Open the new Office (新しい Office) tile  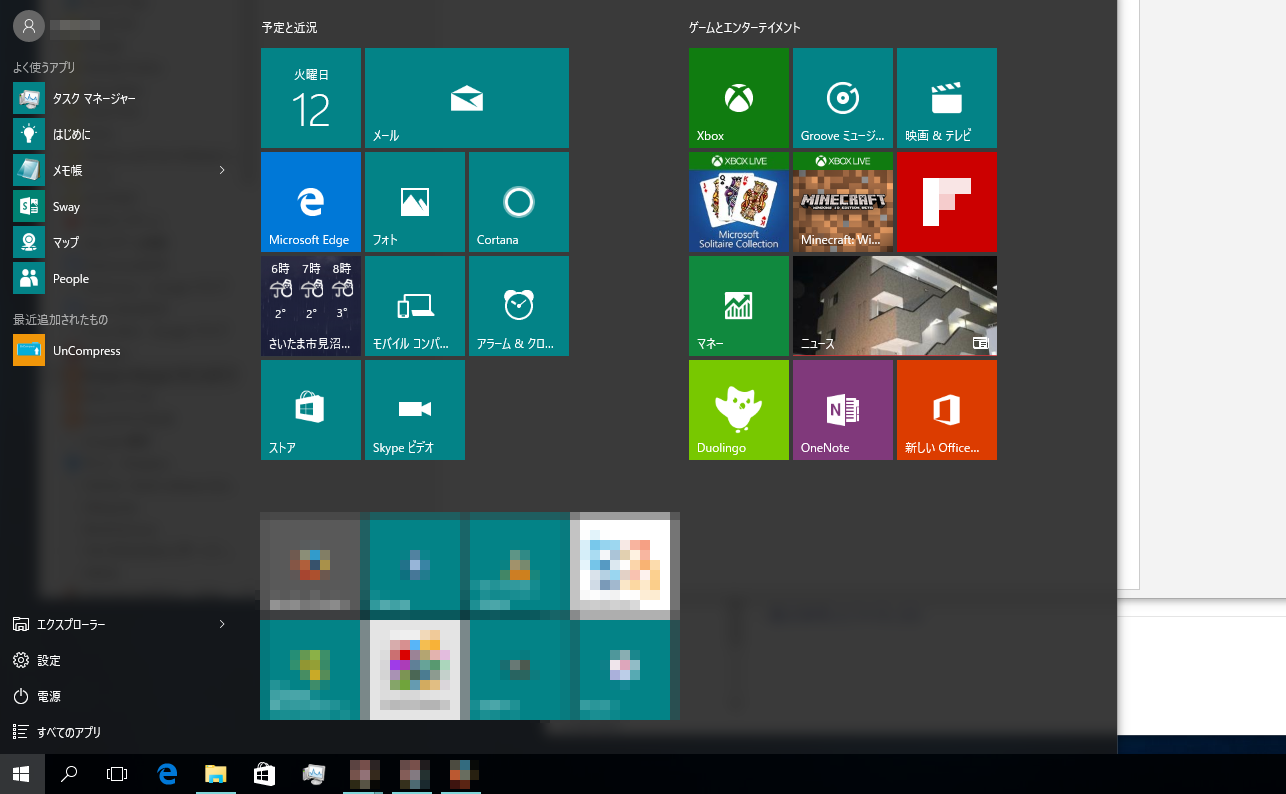(x=947, y=410)
